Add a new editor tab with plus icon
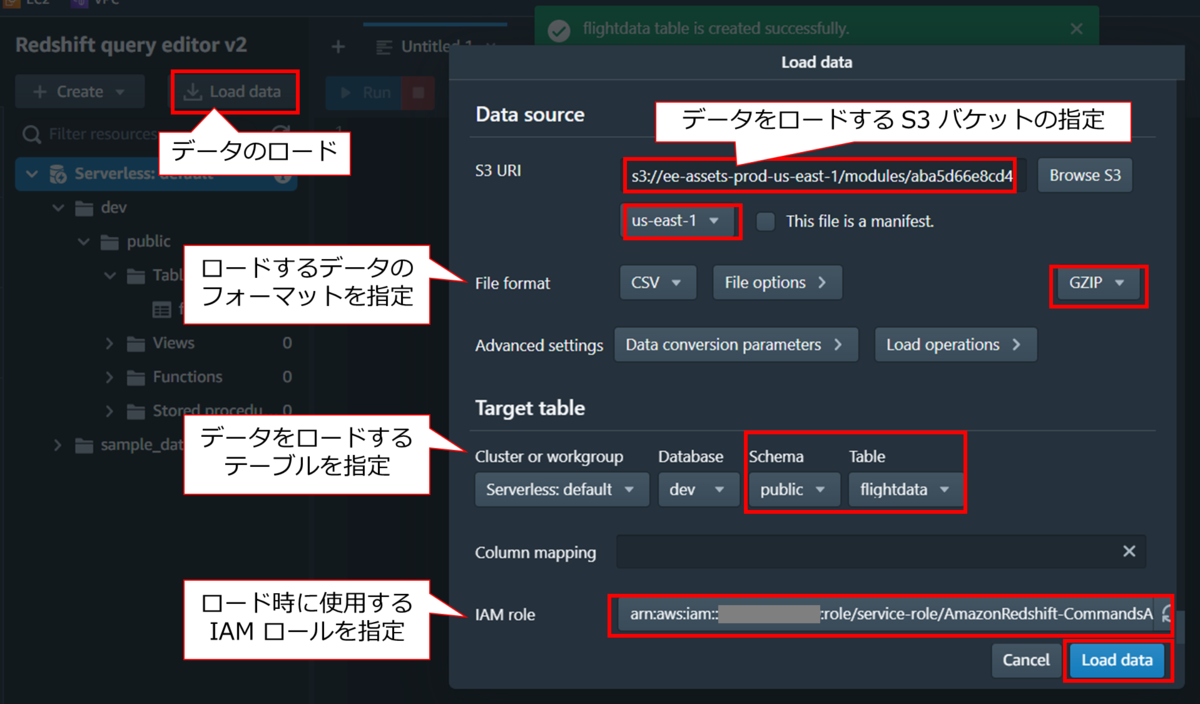This screenshot has width=1200, height=704. coord(338,47)
